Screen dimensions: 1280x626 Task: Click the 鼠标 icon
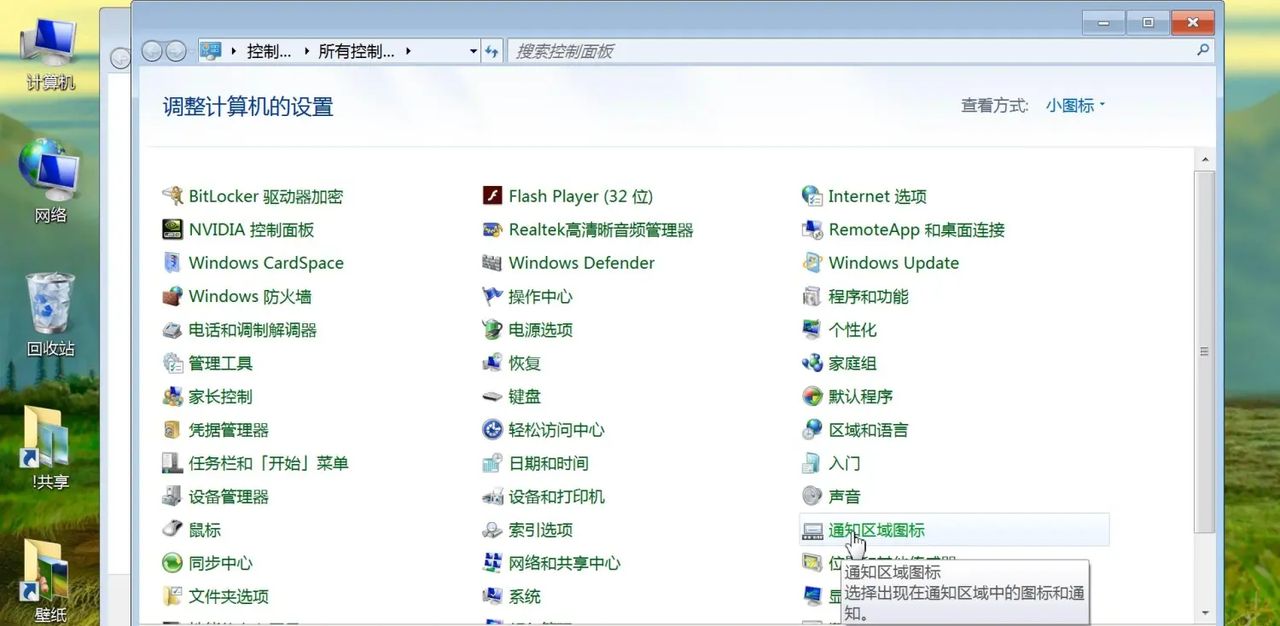(x=172, y=530)
